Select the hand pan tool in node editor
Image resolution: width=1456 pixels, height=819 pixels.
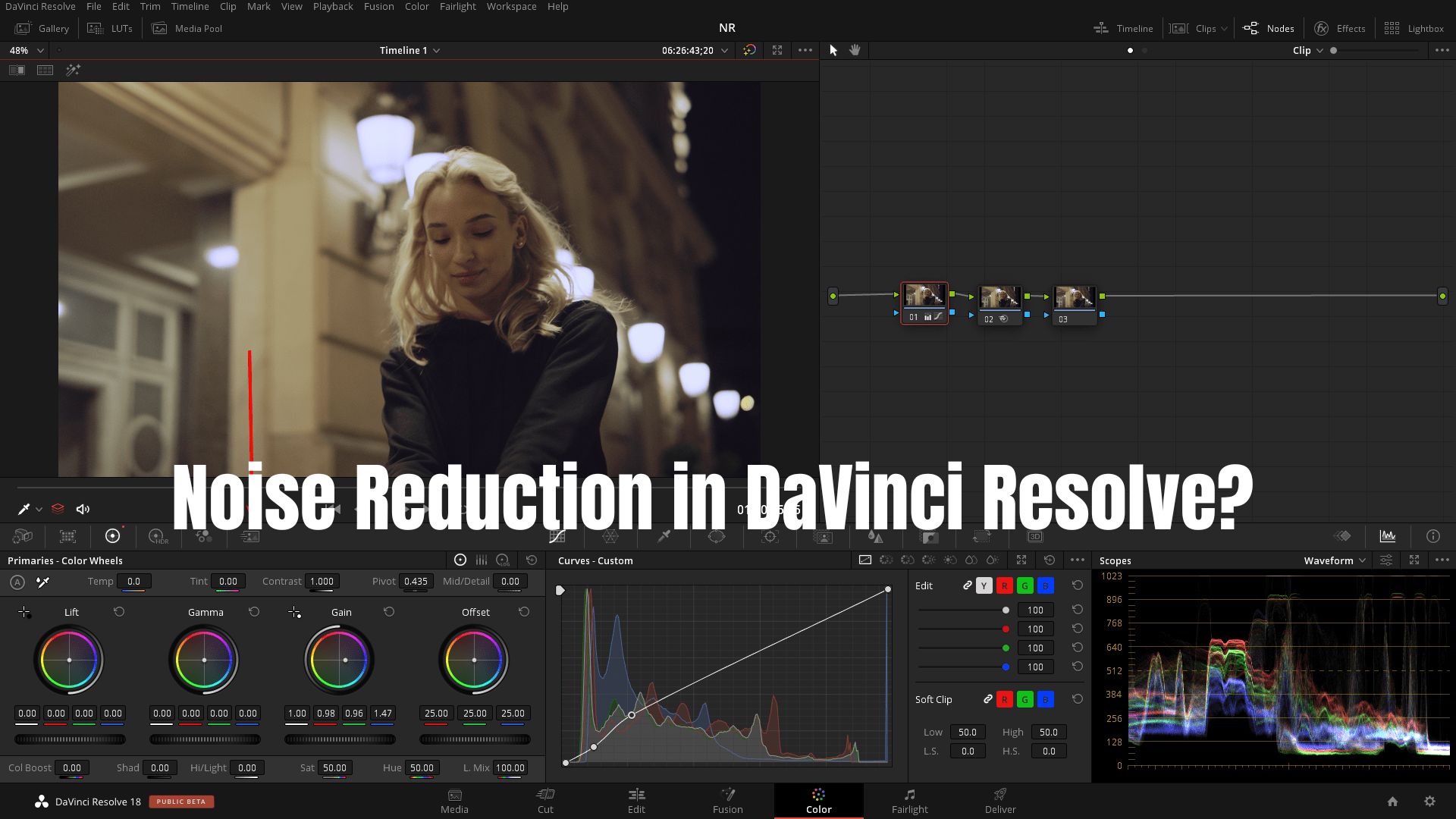tap(855, 50)
